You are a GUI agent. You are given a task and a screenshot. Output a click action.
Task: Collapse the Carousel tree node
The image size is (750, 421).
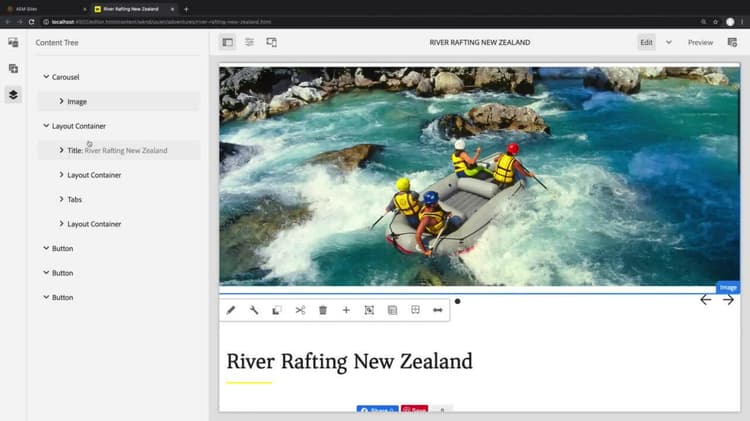[46, 77]
